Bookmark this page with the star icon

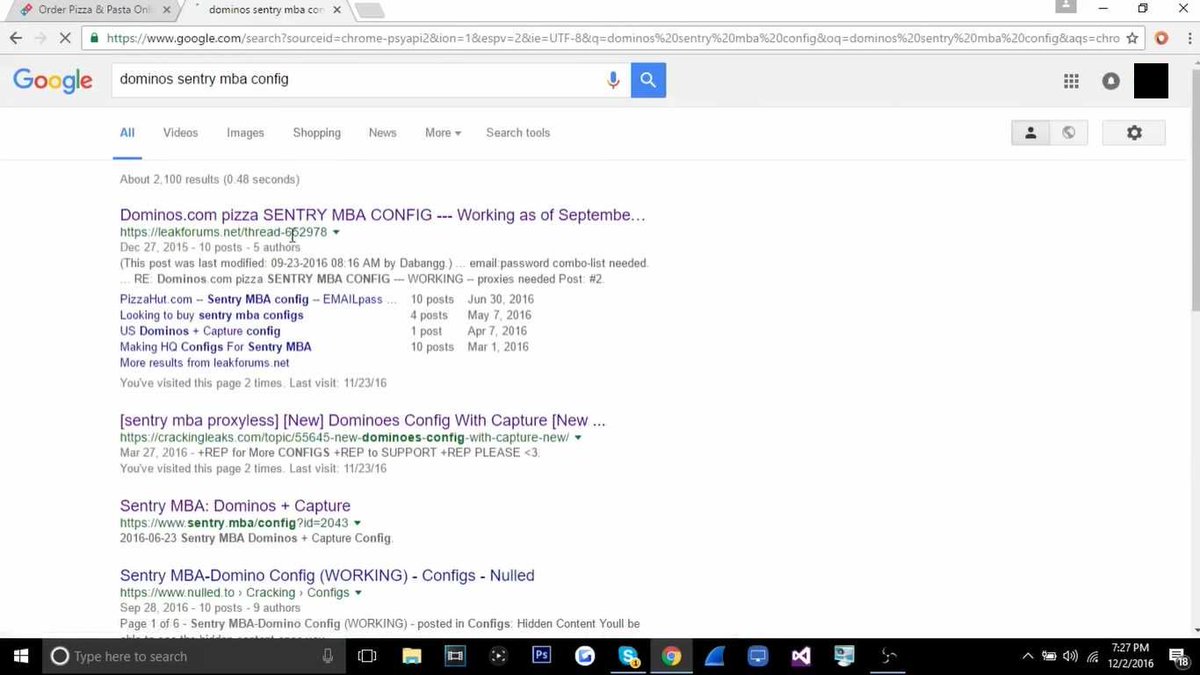[x=1132, y=39]
